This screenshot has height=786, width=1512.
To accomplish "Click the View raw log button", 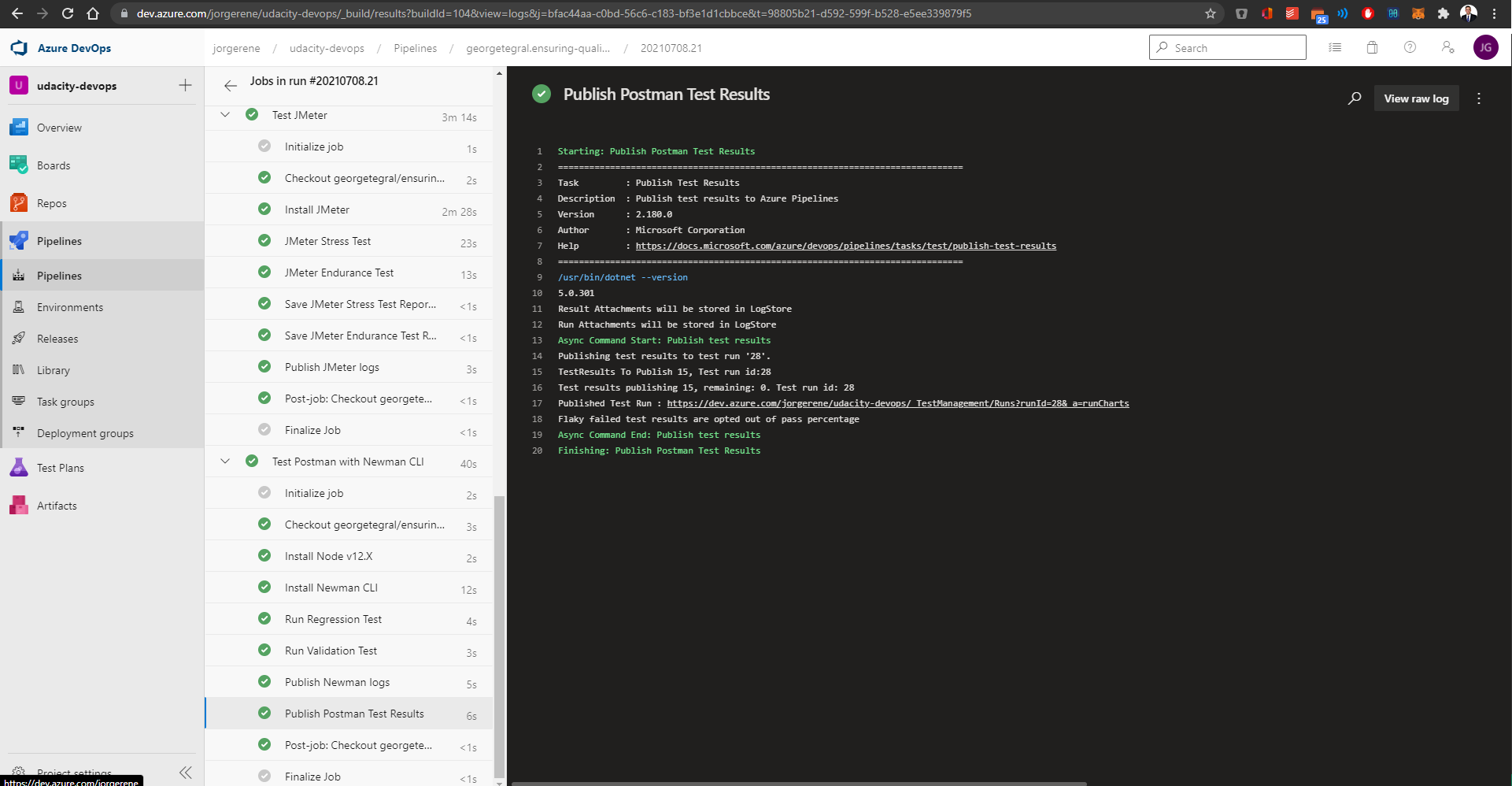I will pos(1416,98).
